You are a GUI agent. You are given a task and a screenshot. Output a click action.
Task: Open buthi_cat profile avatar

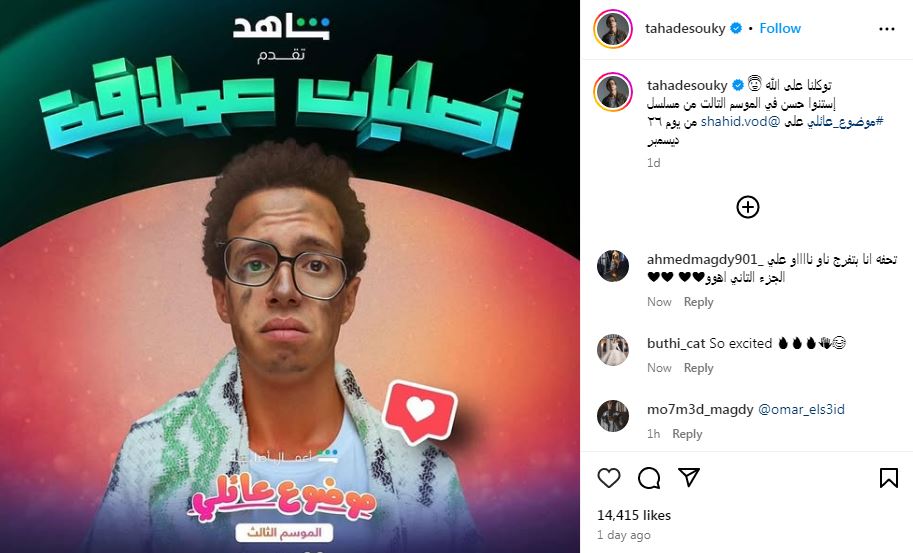click(613, 350)
